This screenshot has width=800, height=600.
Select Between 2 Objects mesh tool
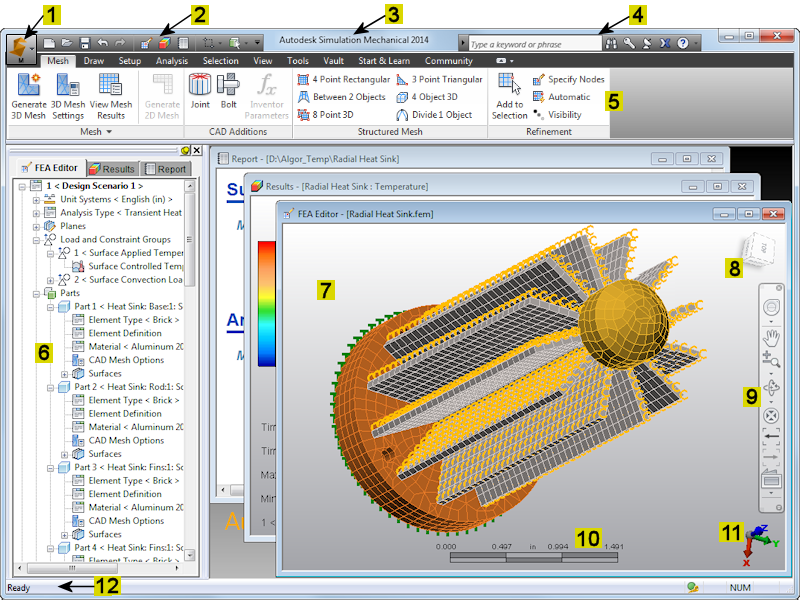[x=342, y=97]
